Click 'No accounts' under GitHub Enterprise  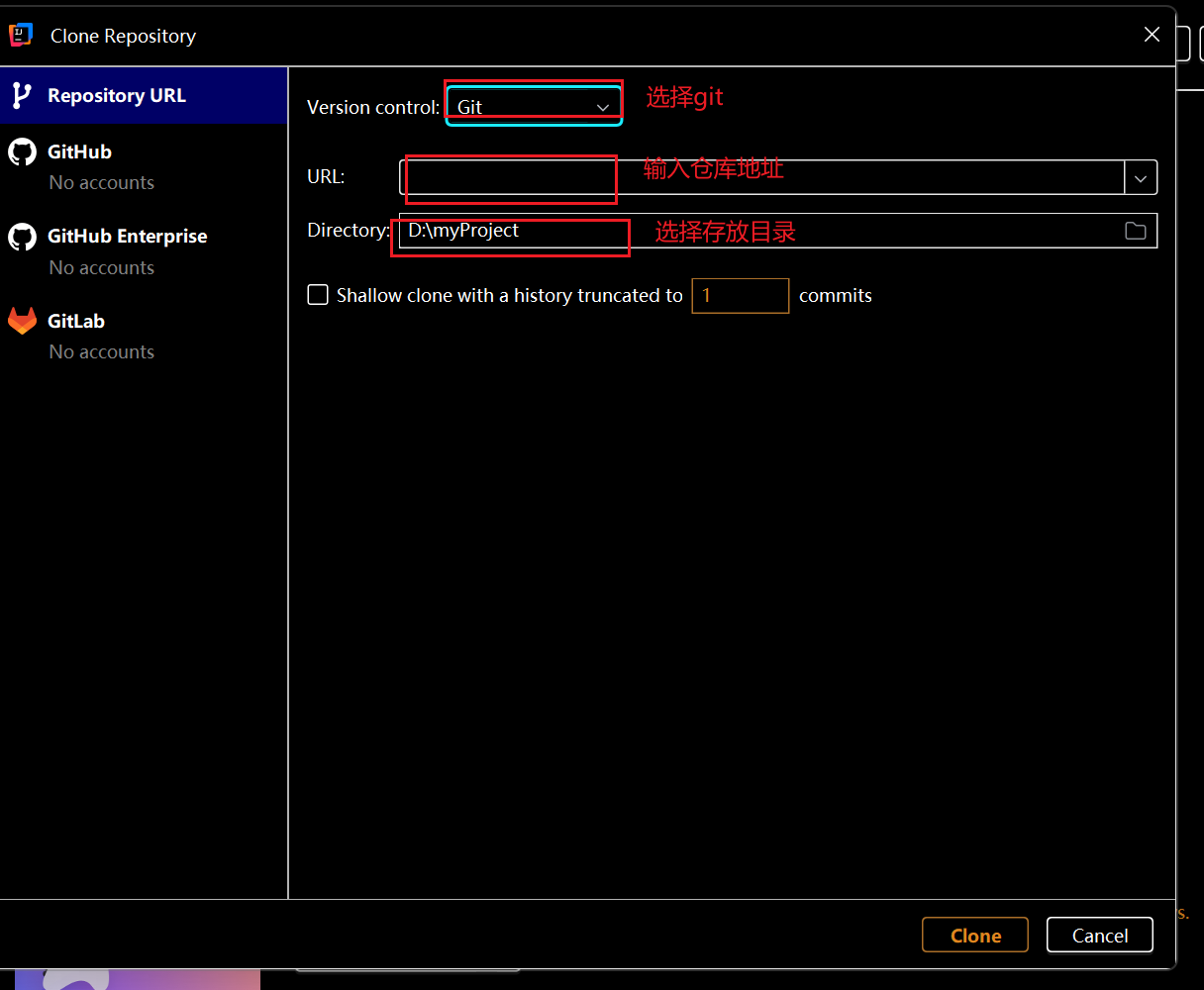(x=102, y=267)
